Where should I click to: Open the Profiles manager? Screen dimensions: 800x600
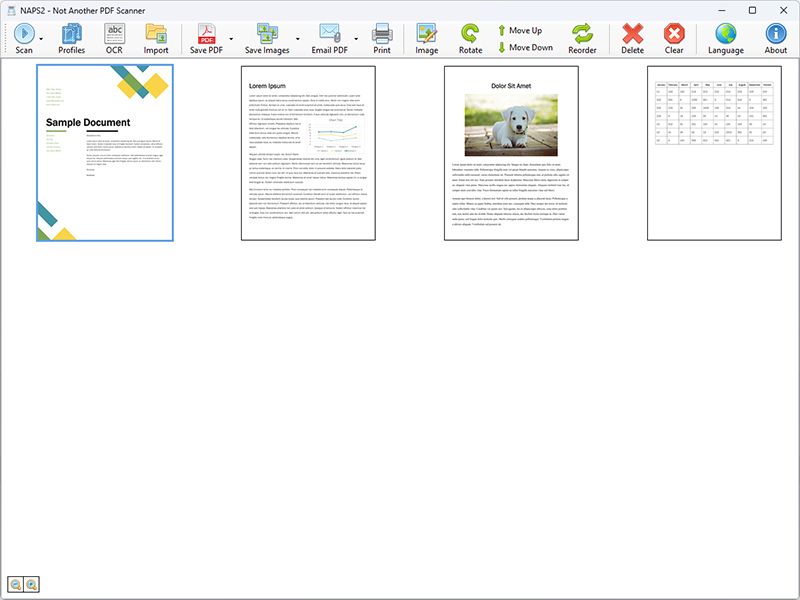click(x=71, y=39)
